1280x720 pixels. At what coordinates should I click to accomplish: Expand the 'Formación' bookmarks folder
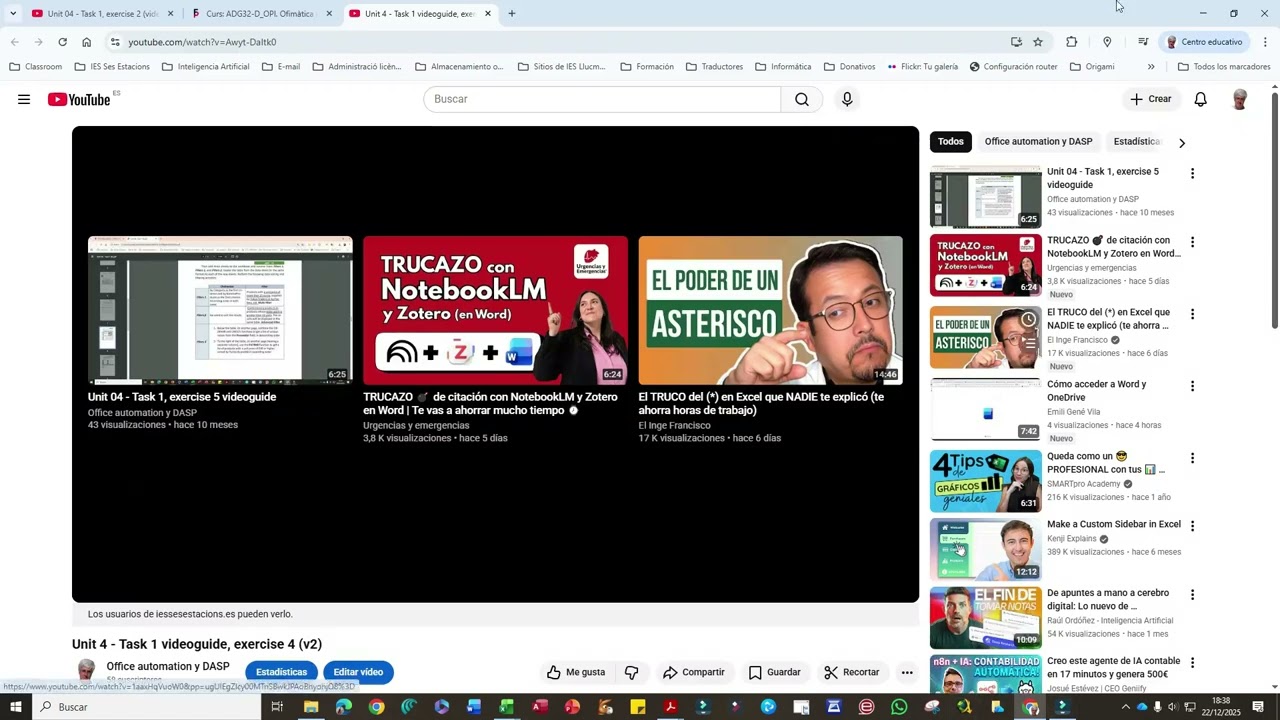click(647, 67)
